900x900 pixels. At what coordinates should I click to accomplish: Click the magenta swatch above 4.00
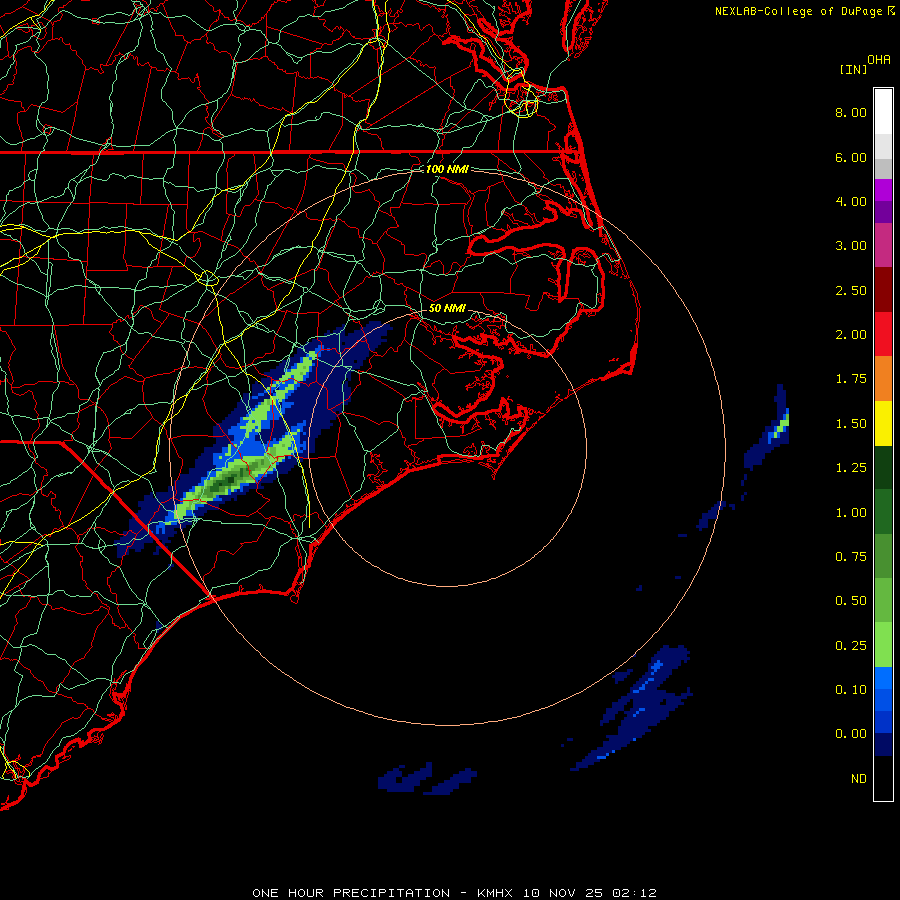coord(883,190)
